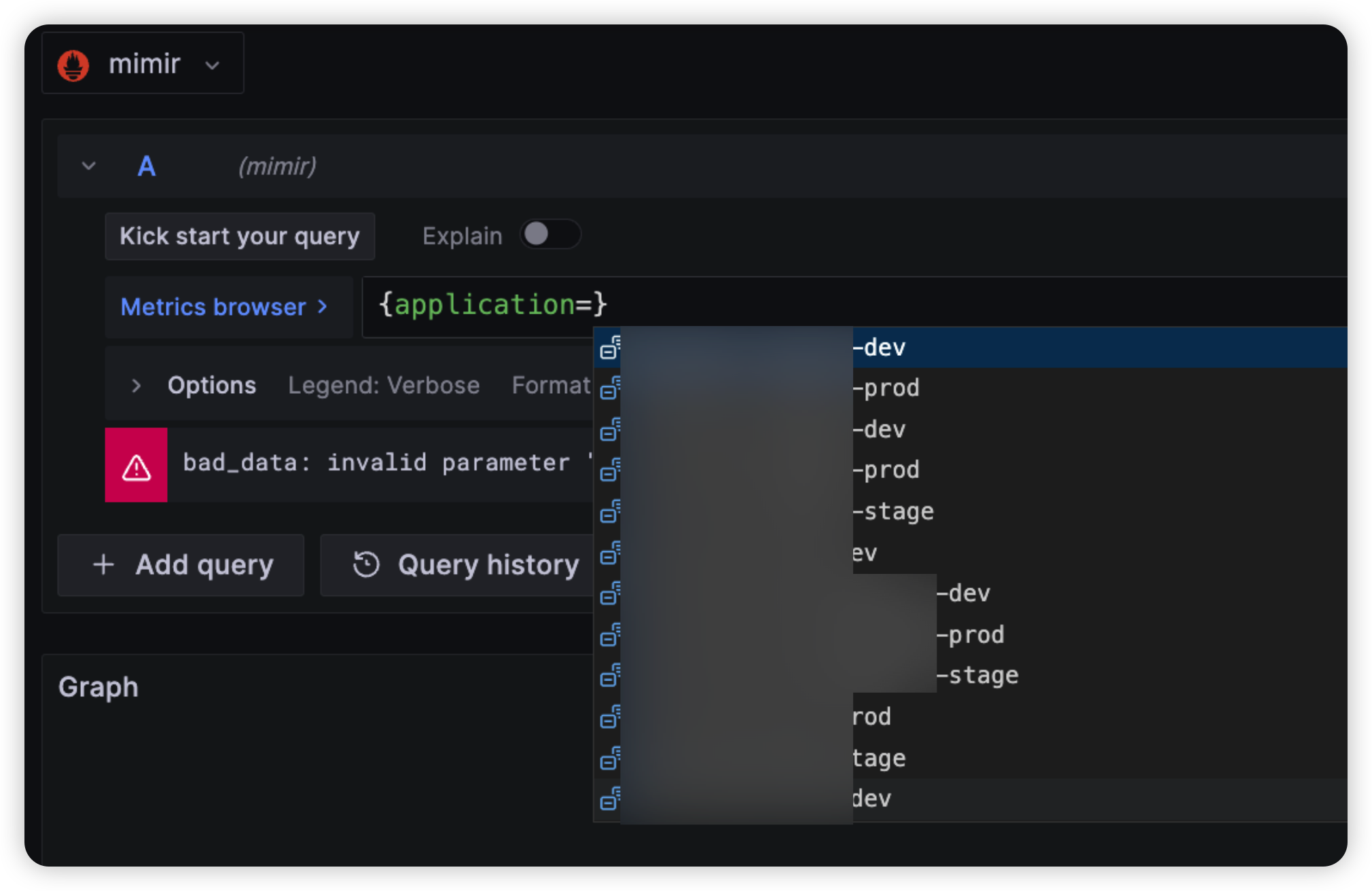Click the icon beside the -stage suggestion

click(x=609, y=511)
